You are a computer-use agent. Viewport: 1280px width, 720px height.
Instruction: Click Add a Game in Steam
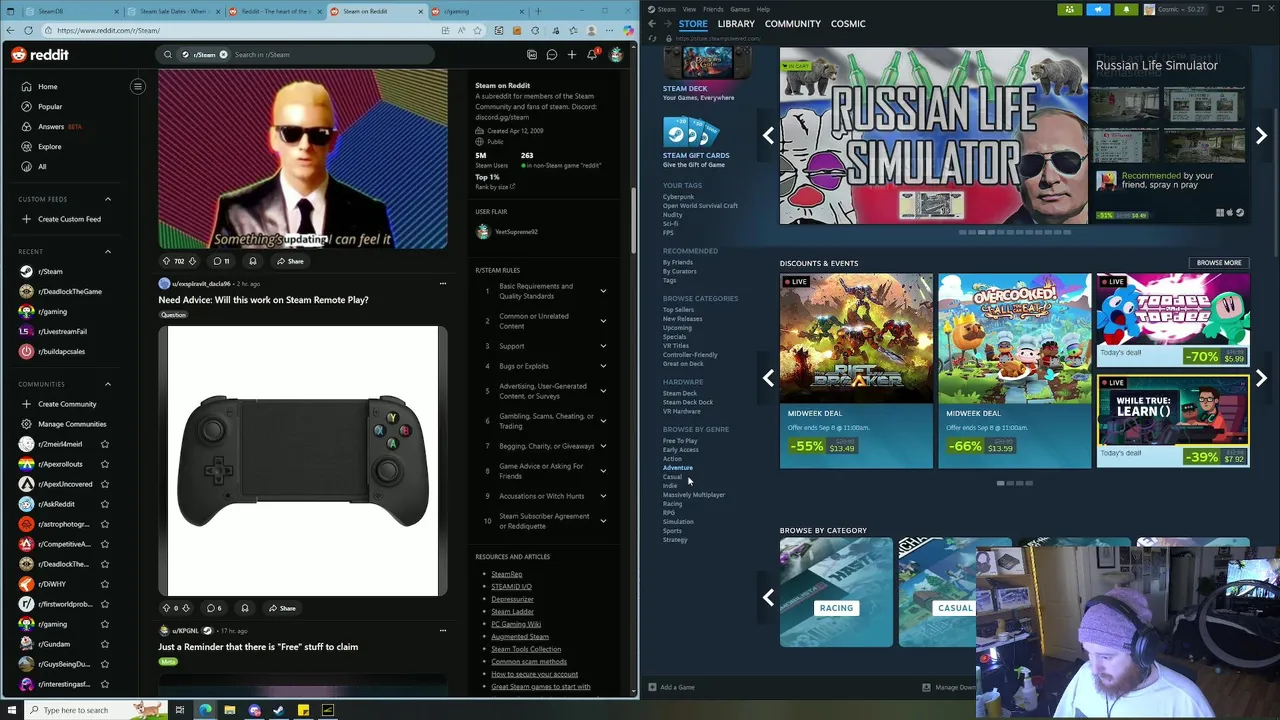(671, 687)
